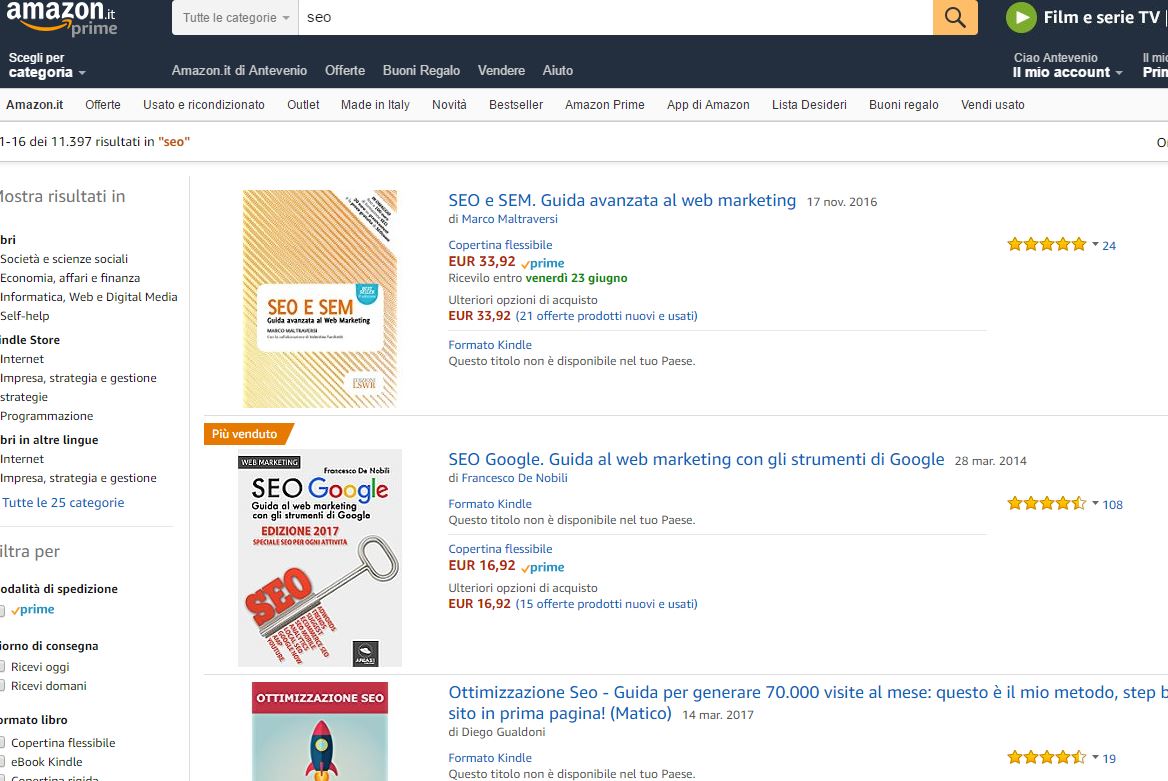Open Amazon.it di Antevenio in top navigation

[239, 71]
